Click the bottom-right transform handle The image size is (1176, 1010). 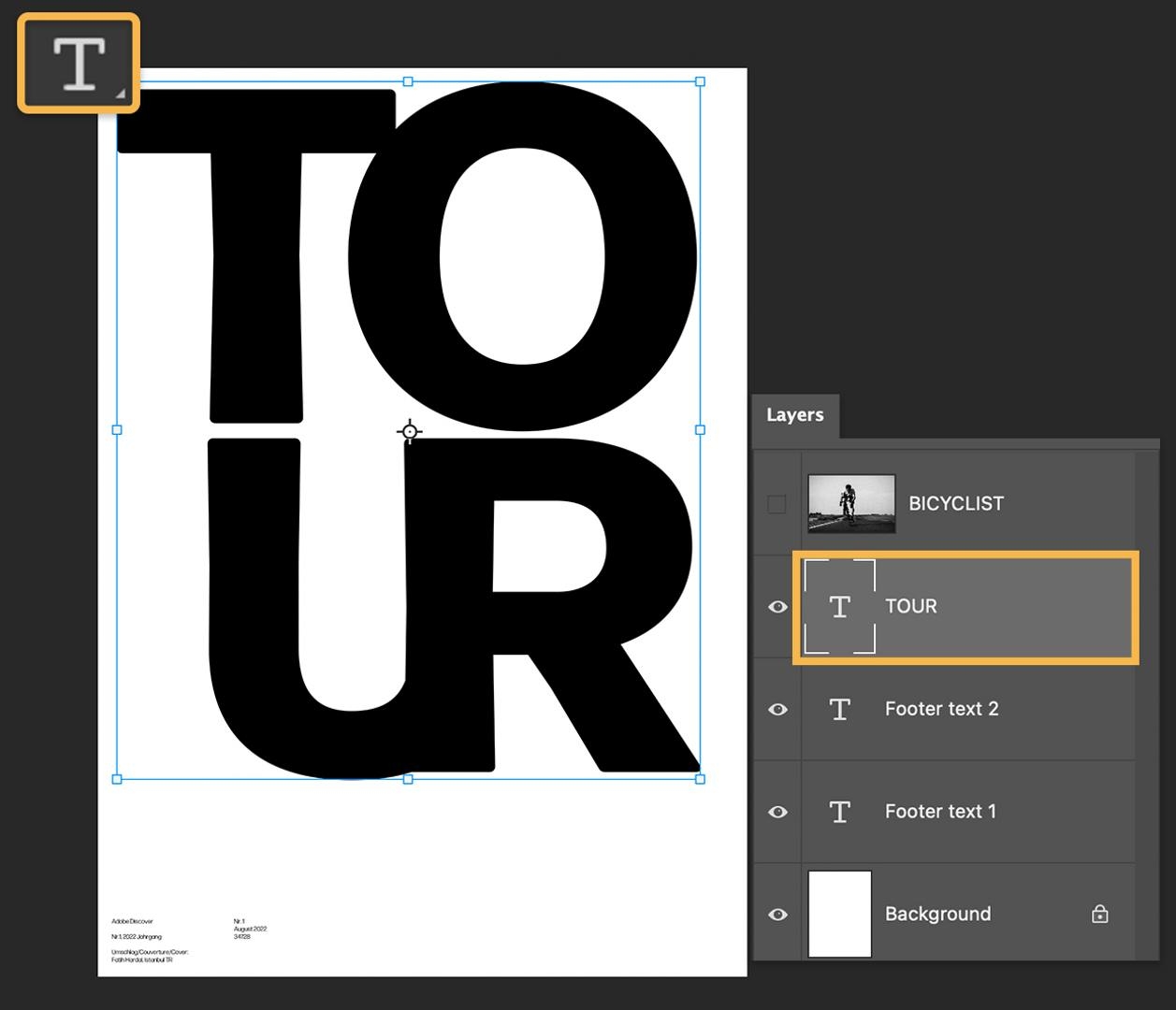[x=700, y=779]
